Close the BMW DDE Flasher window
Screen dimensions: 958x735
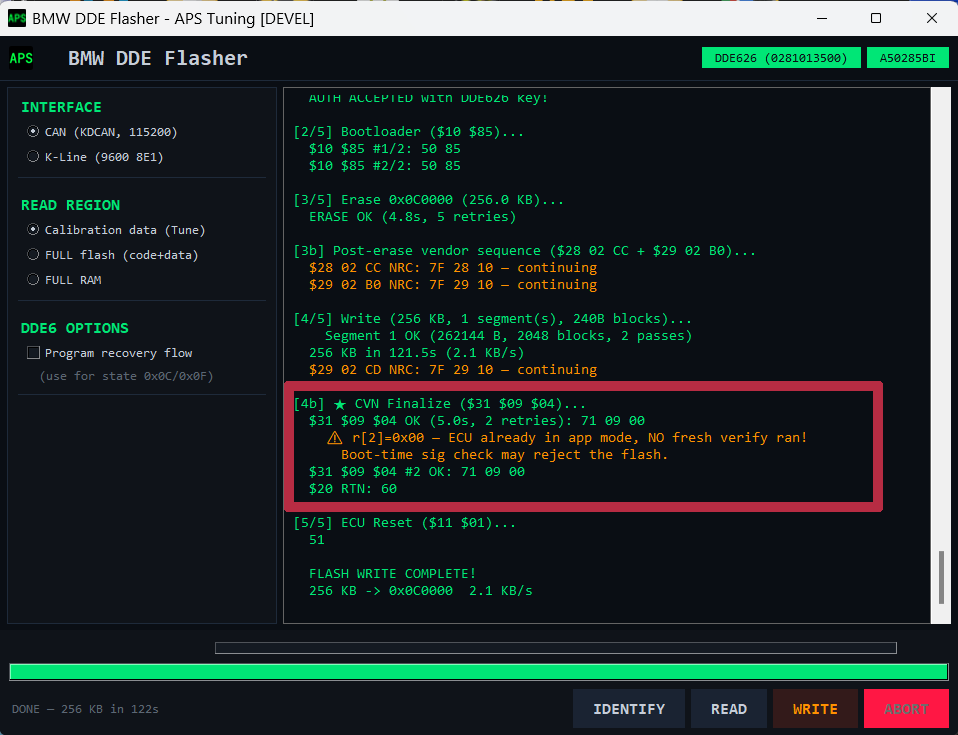click(931, 18)
